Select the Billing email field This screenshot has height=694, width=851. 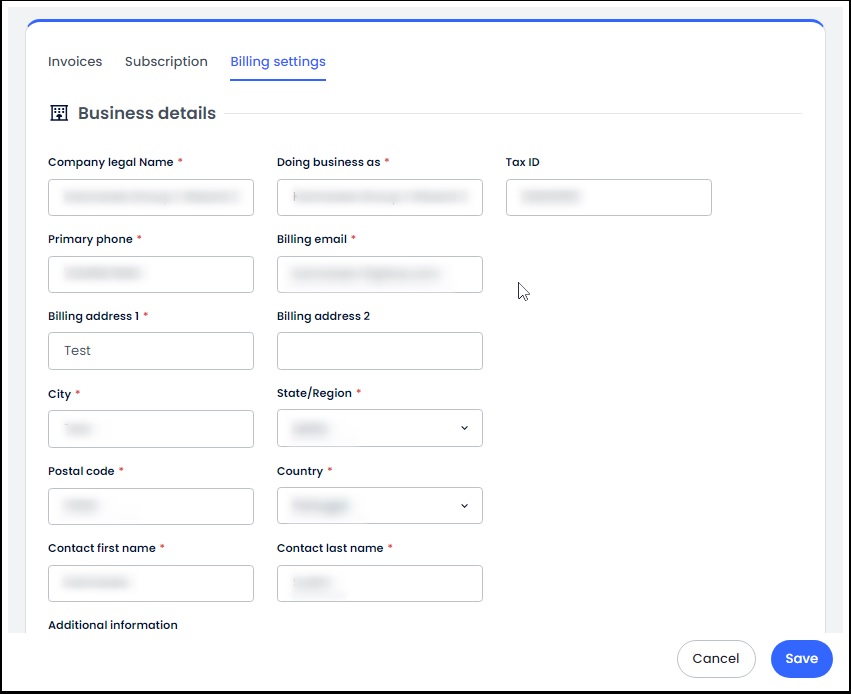pos(379,274)
